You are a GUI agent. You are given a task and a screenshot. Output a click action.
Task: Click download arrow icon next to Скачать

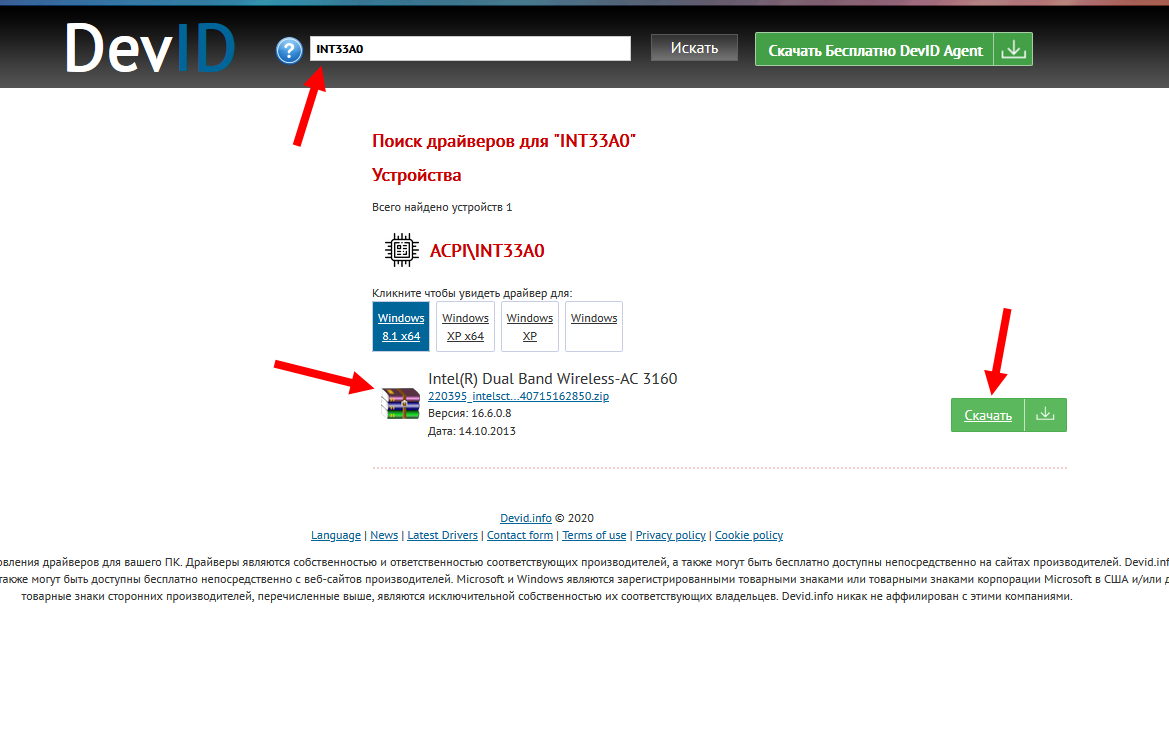[x=1045, y=415]
